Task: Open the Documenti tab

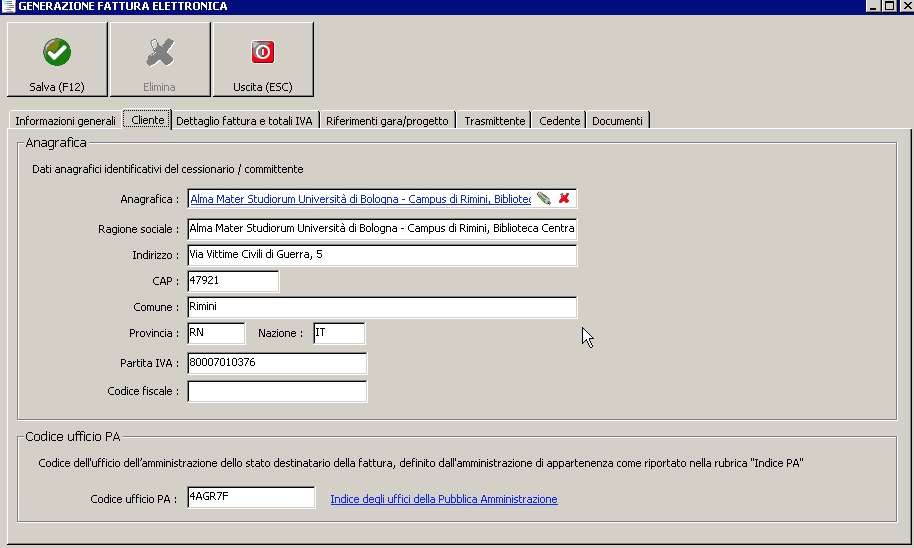Action: tap(617, 121)
